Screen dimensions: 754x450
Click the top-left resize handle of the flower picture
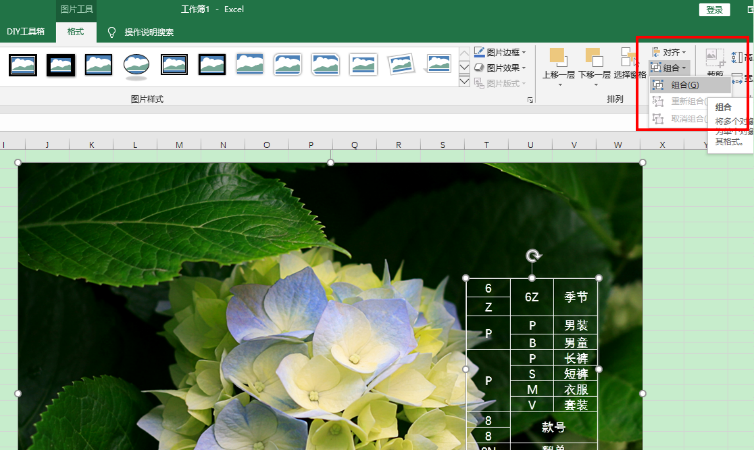coord(18,162)
